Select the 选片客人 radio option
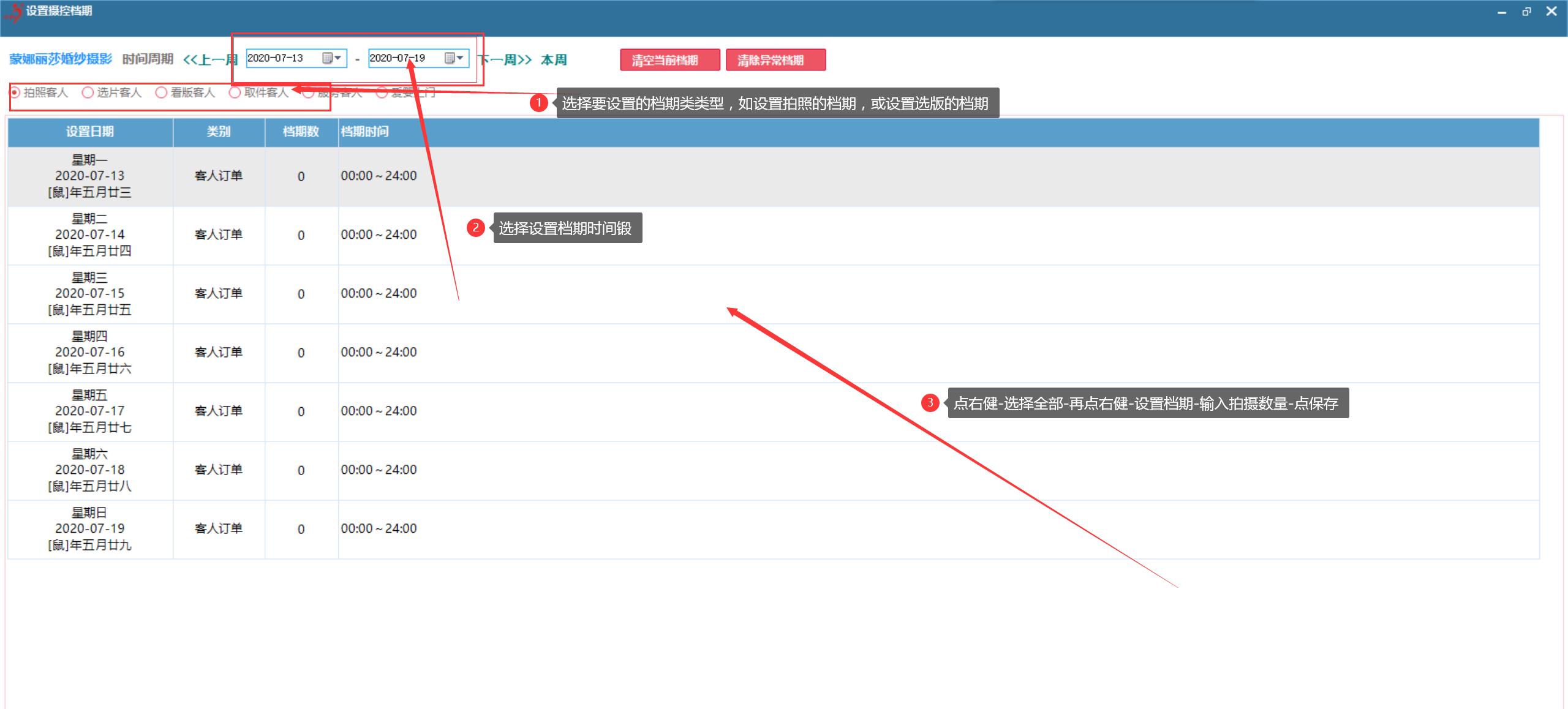 coord(88,92)
